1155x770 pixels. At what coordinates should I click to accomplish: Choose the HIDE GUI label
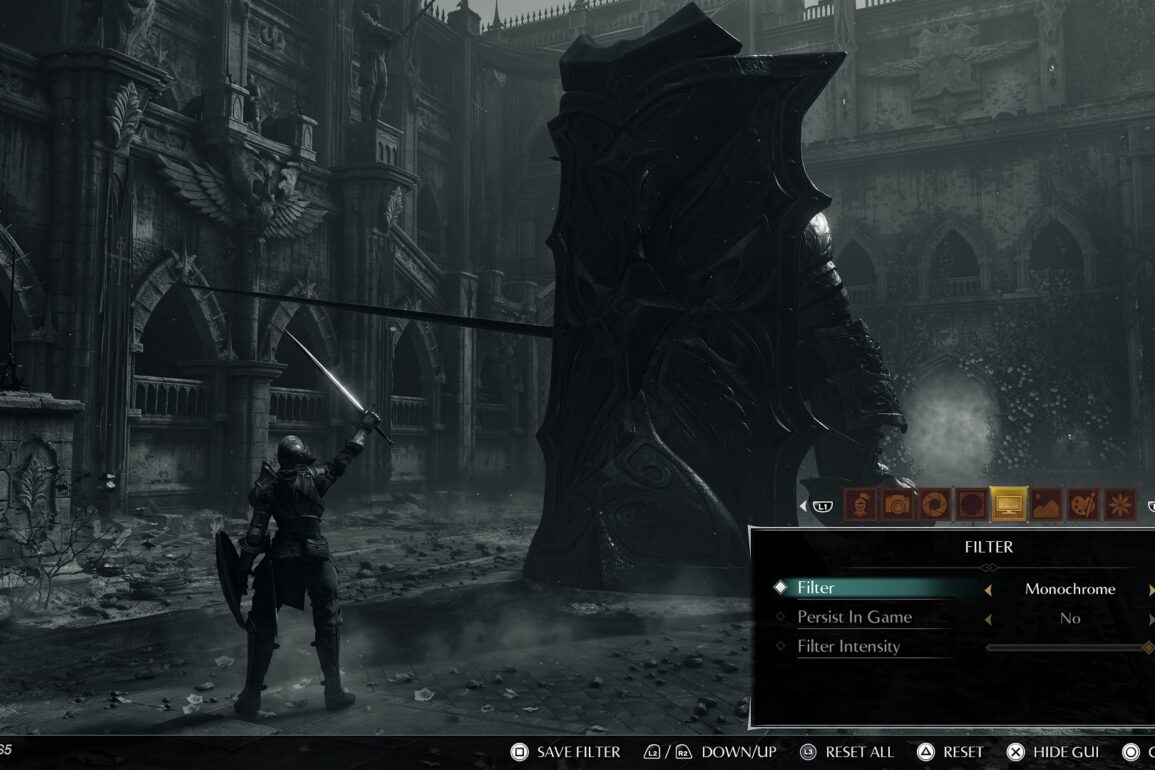click(1066, 752)
